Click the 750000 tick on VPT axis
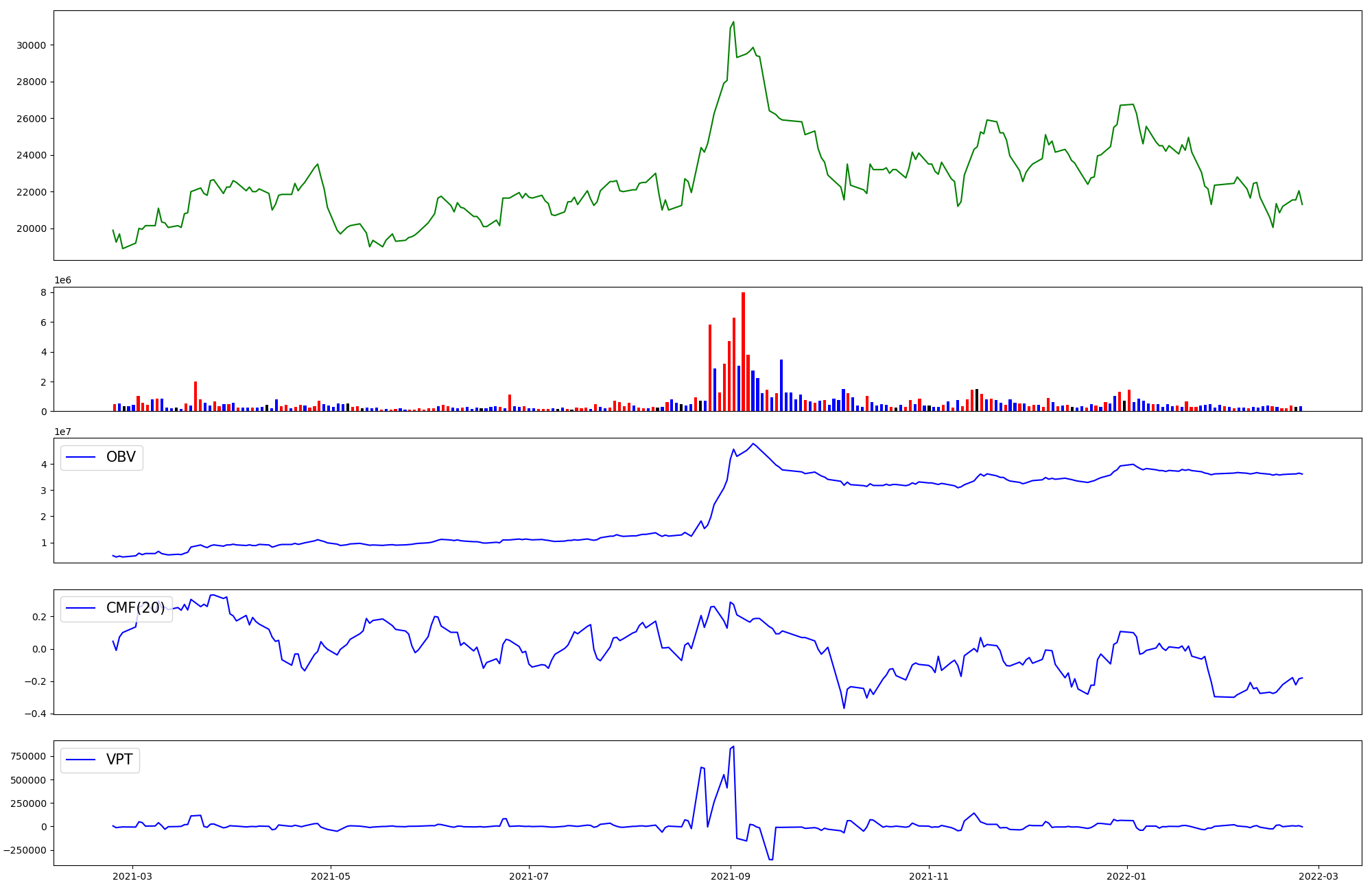Image resolution: width=1372 pixels, height=892 pixels. click(x=27, y=757)
